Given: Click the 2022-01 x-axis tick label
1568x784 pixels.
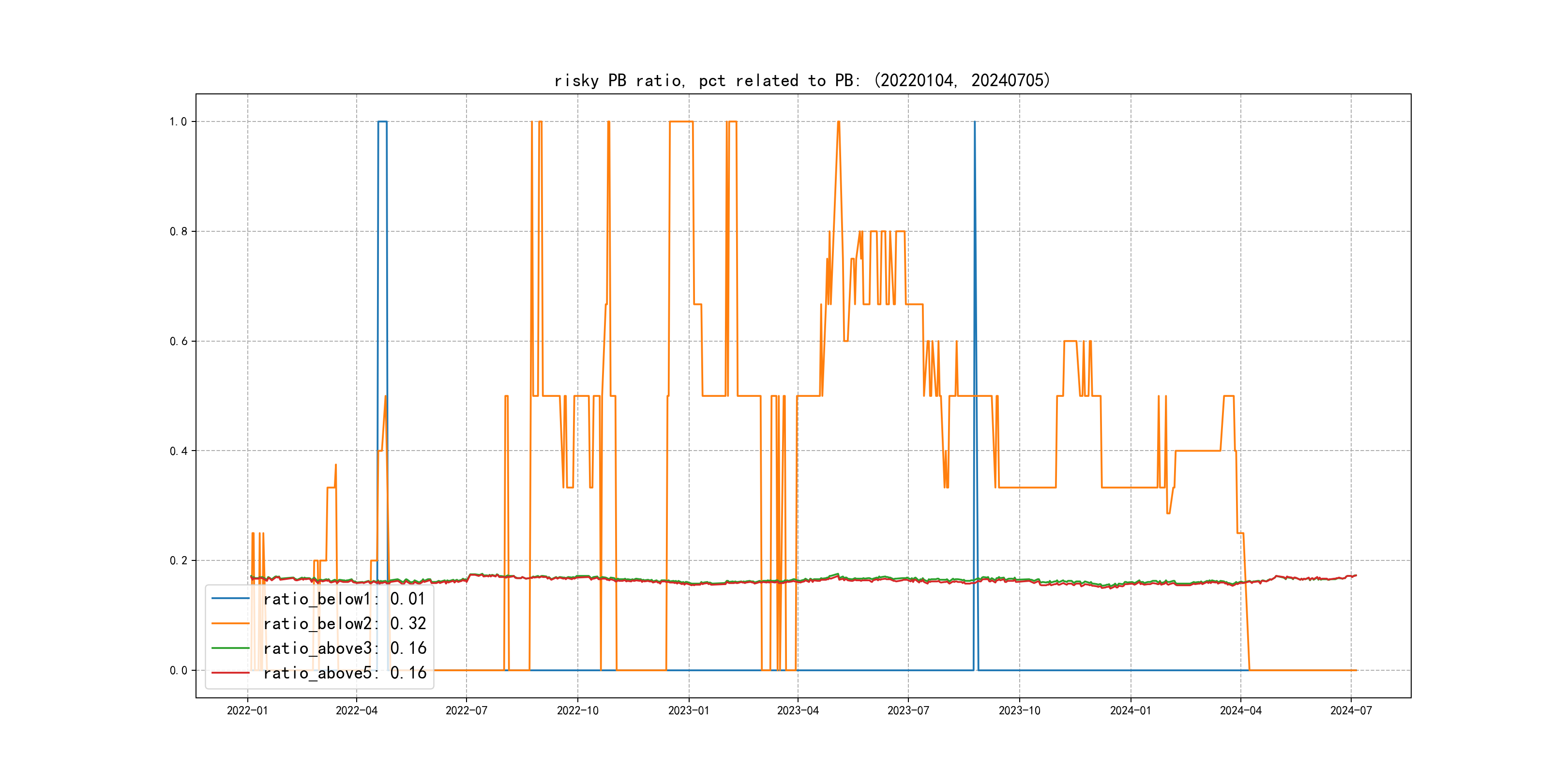Looking at the screenshot, I should 247,711.
